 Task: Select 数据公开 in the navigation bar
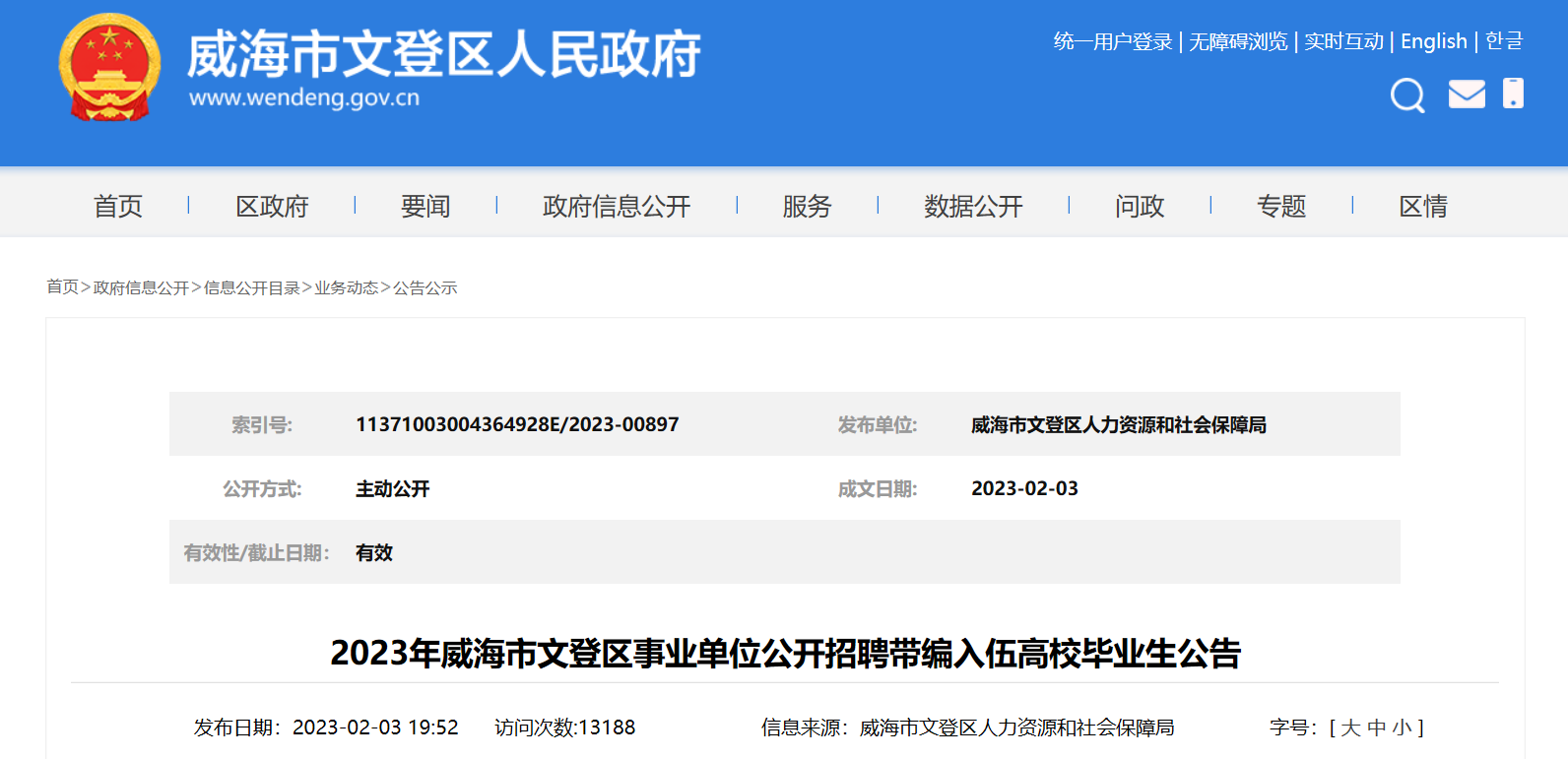tap(973, 207)
